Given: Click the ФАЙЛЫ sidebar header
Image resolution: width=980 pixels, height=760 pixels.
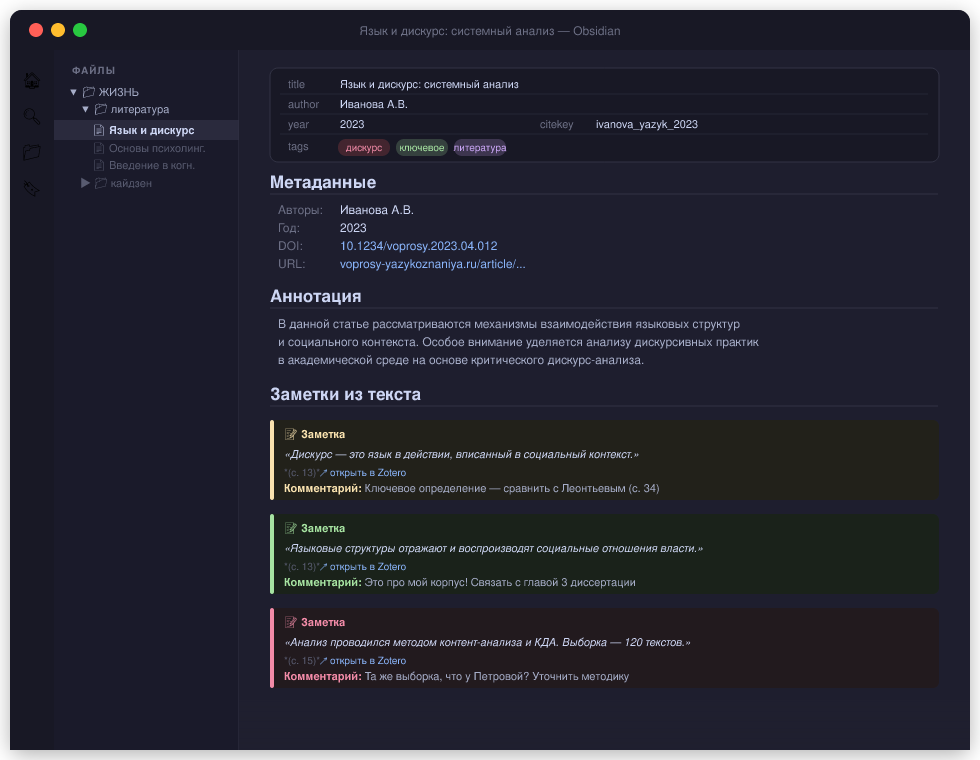Looking at the screenshot, I should (93, 70).
